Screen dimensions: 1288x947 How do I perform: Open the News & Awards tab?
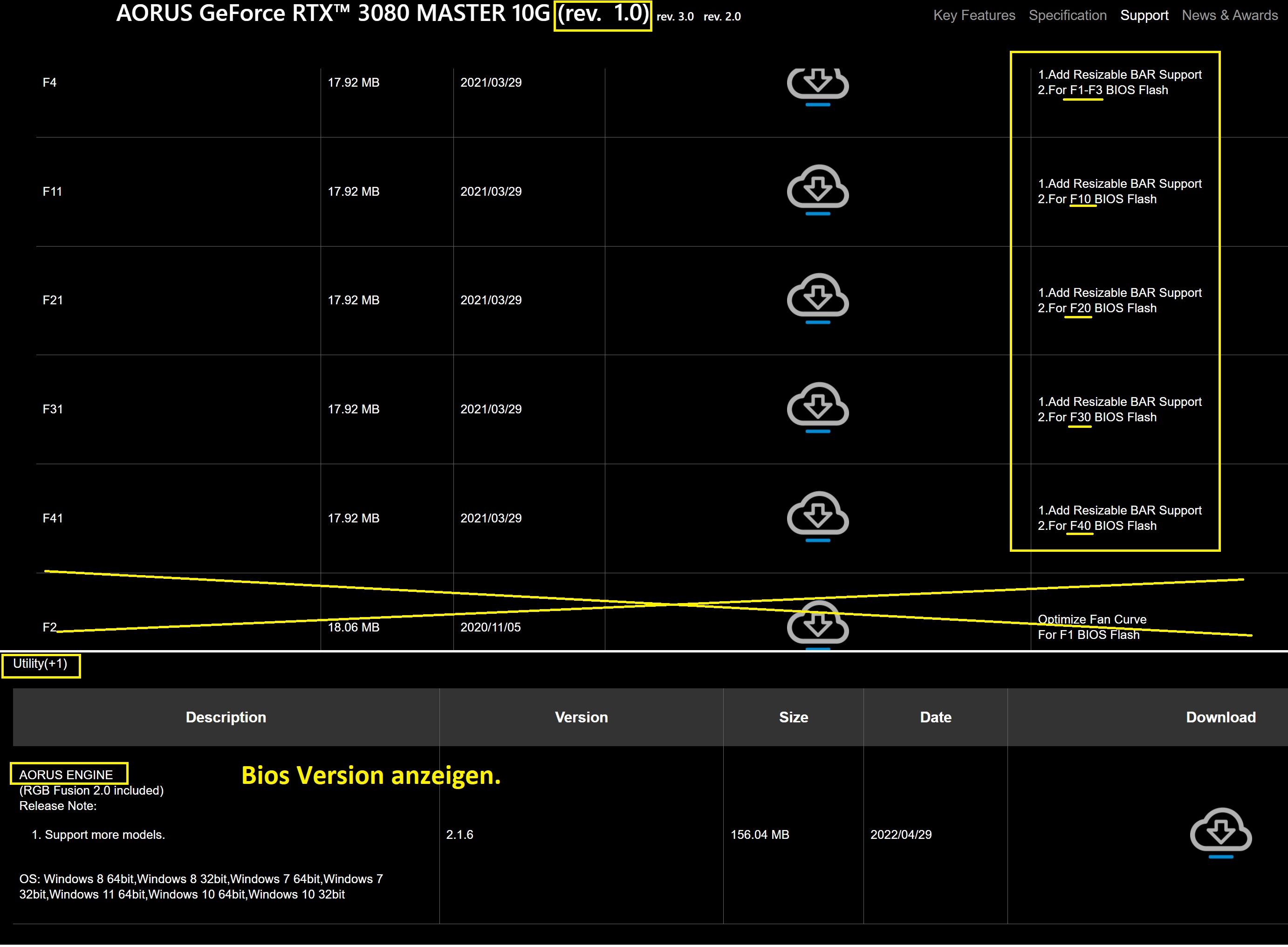tap(1230, 15)
